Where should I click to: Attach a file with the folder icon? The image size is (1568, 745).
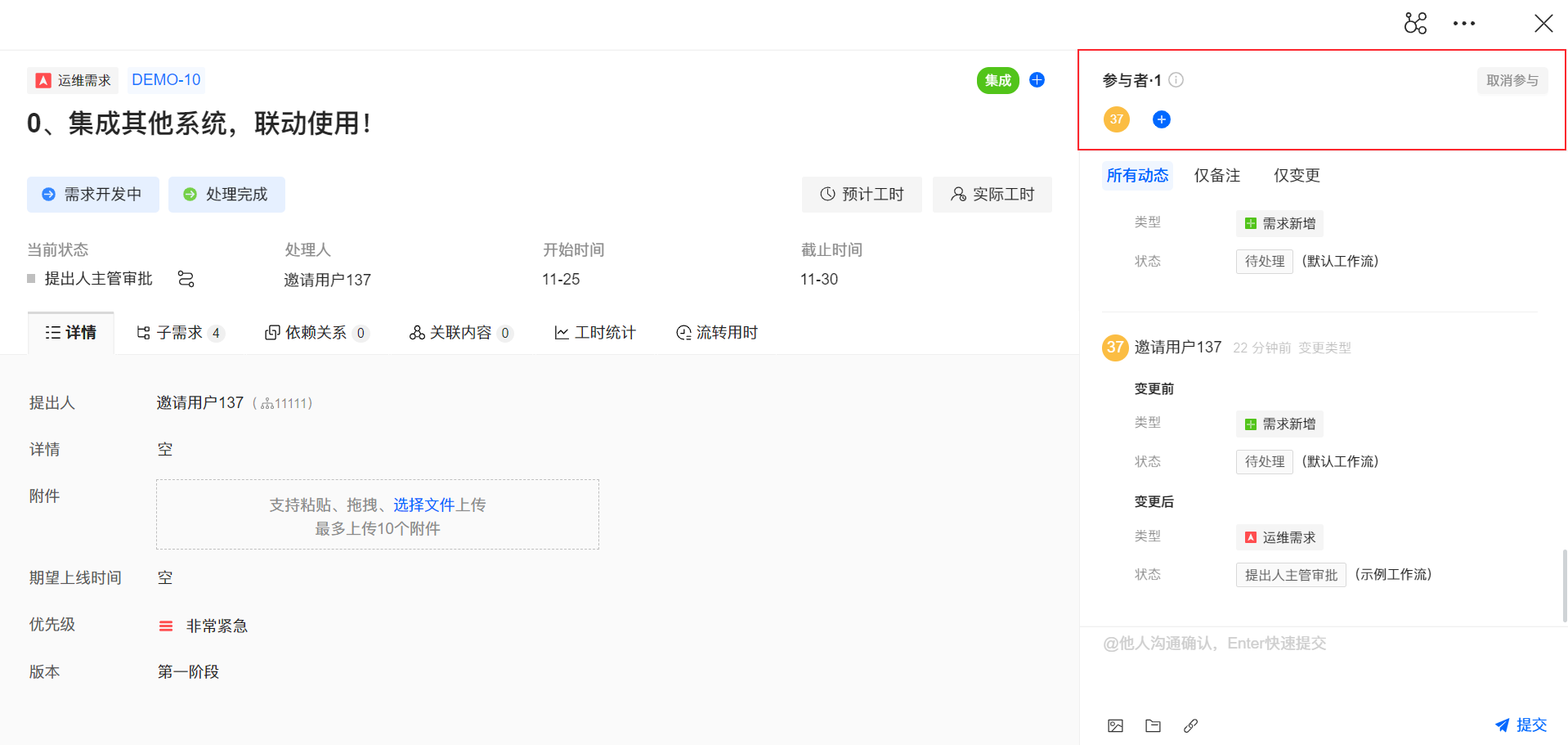pyautogui.click(x=1153, y=725)
